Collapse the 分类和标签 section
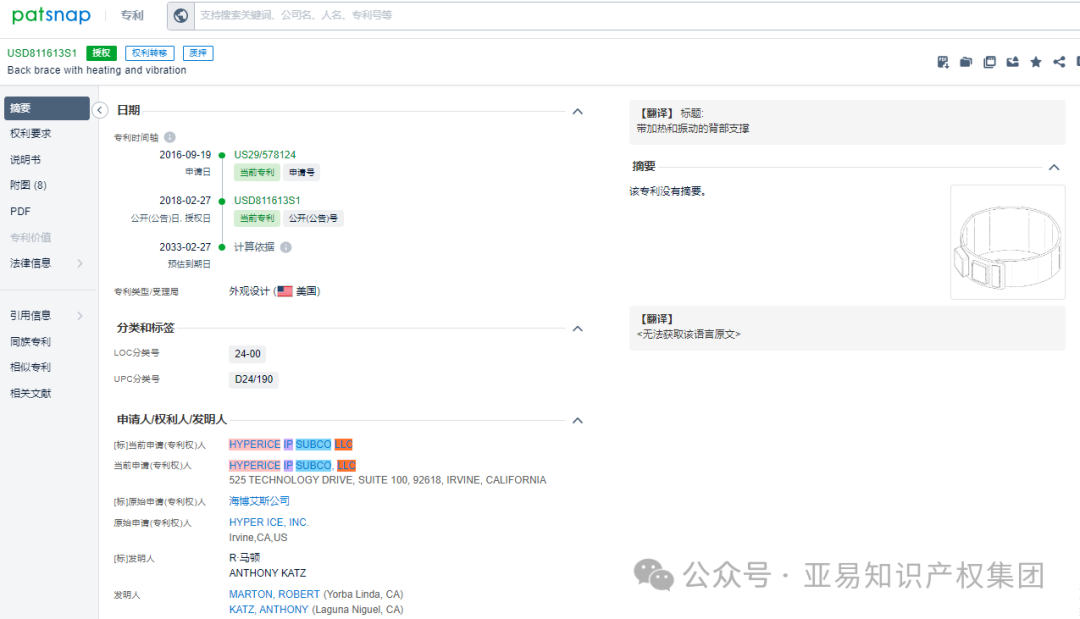The image size is (1080, 619). tap(577, 328)
